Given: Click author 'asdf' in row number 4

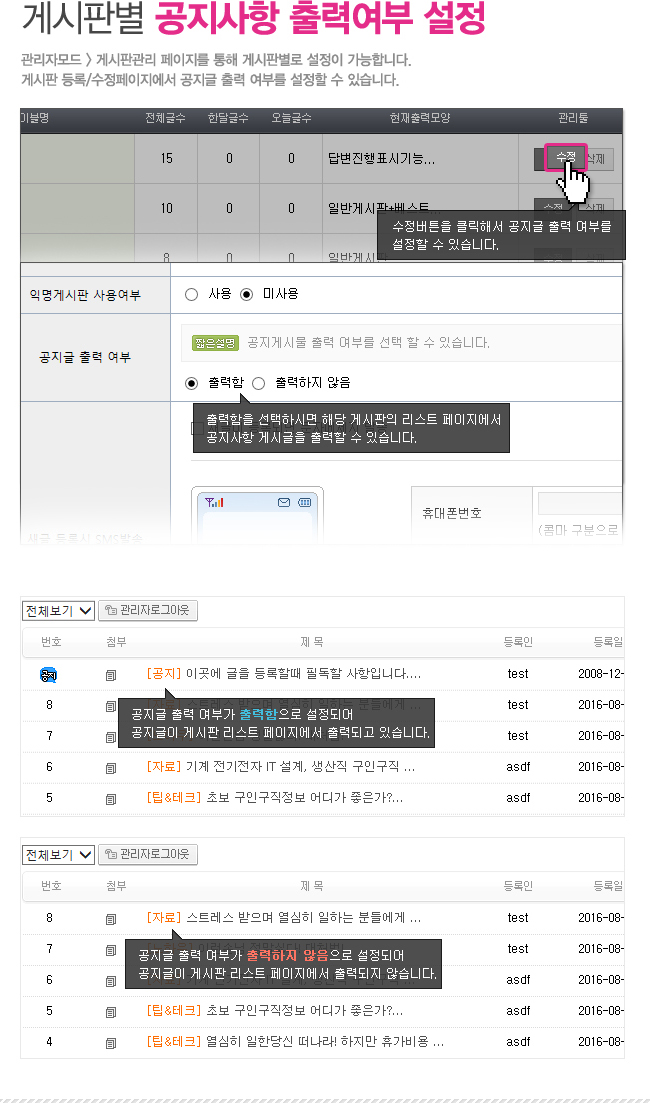Looking at the screenshot, I should coord(518,1041).
